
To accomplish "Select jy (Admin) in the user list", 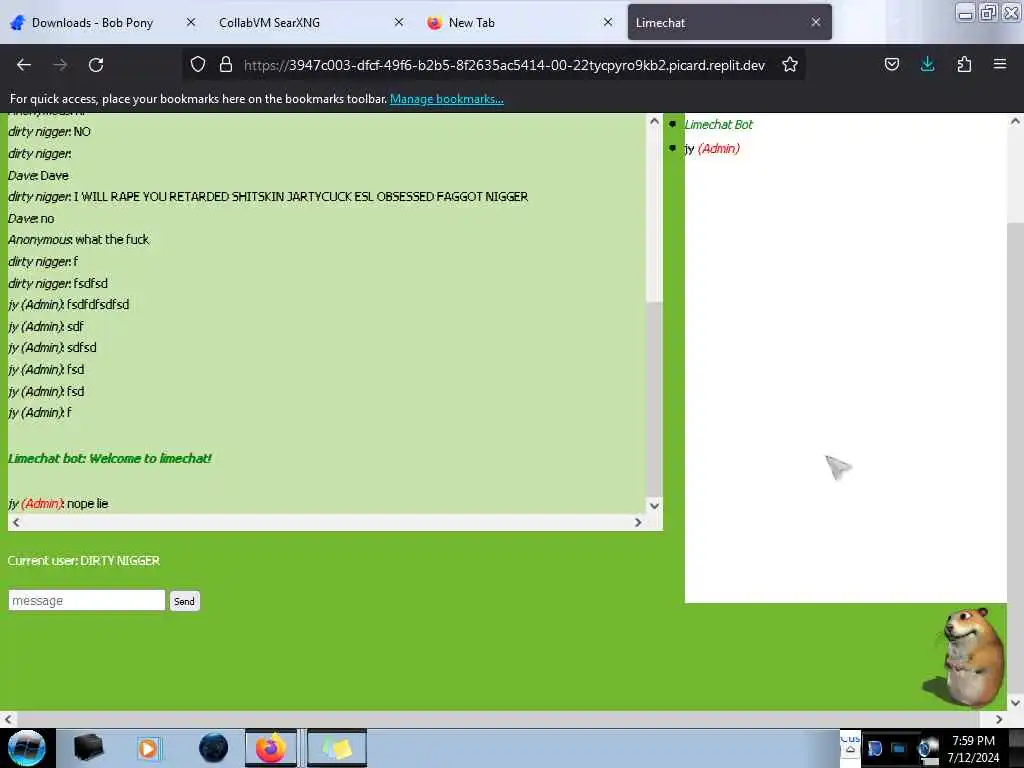I will (x=712, y=148).
